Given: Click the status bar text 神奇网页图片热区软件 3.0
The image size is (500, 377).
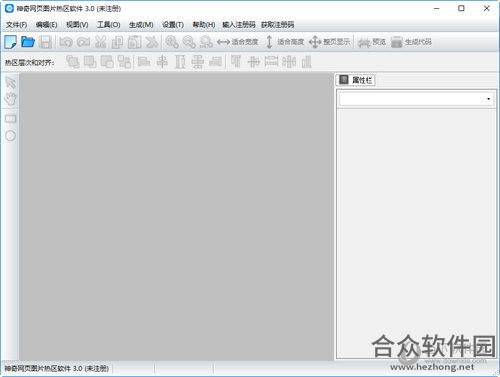Looking at the screenshot, I should tap(57, 369).
